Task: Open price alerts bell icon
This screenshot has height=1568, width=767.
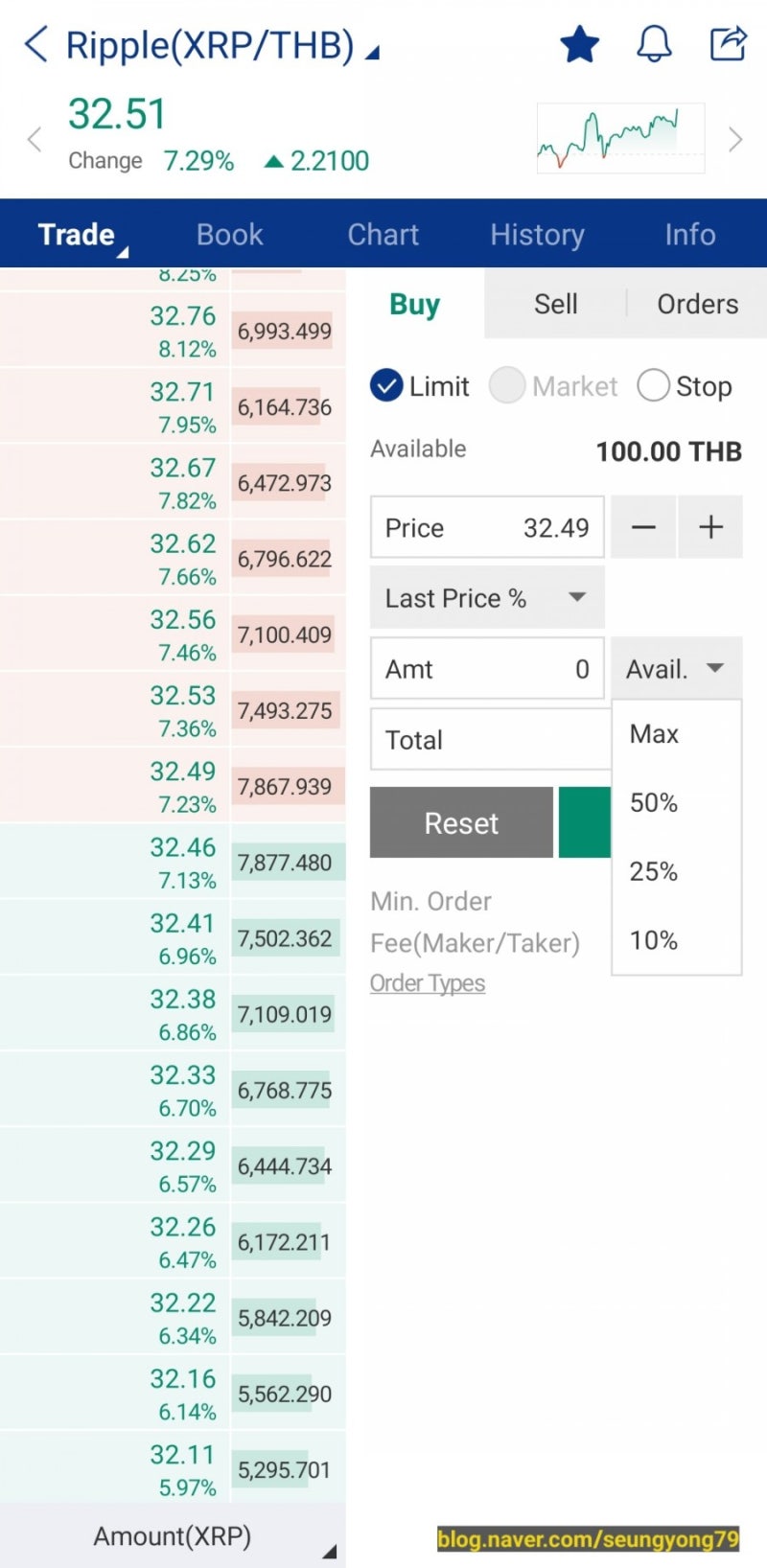Action: point(654,44)
